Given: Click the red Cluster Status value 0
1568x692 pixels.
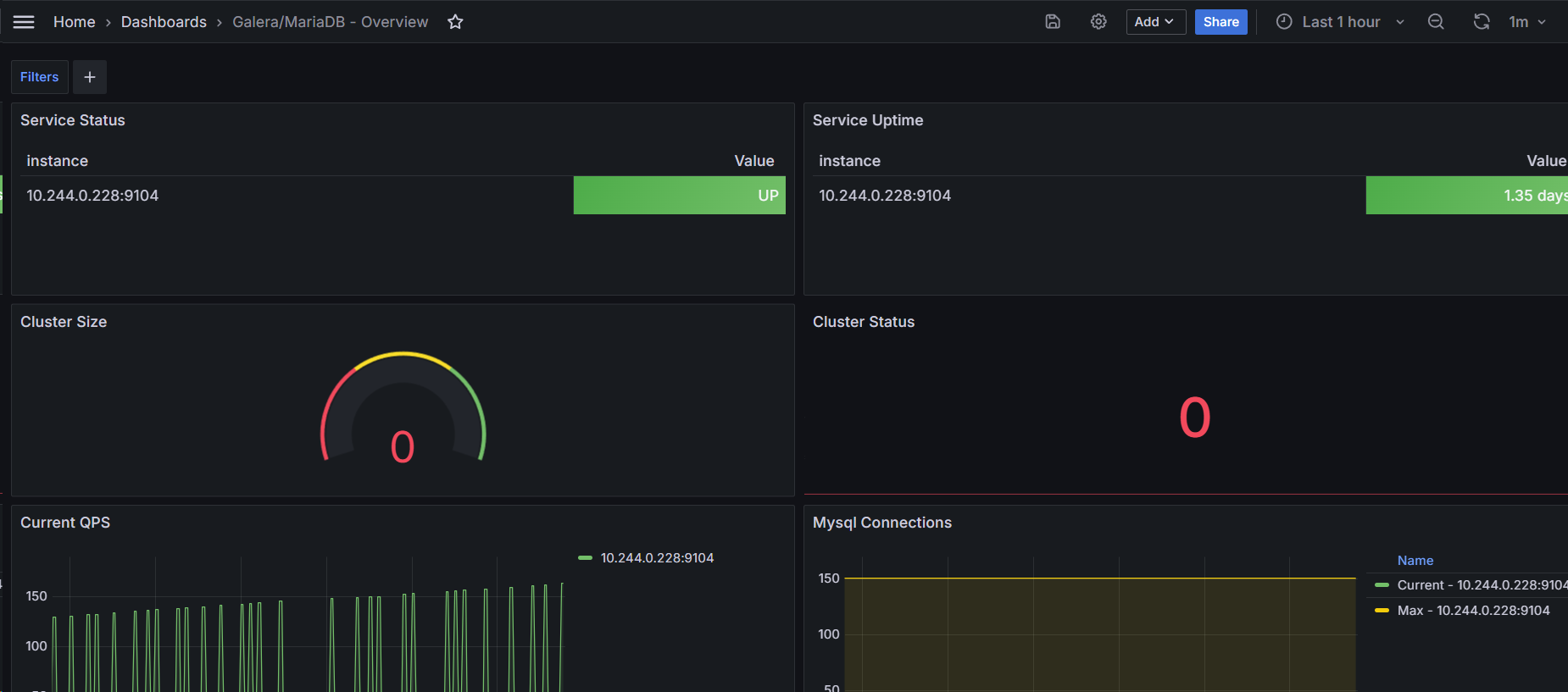Looking at the screenshot, I should pyautogui.click(x=1195, y=418).
